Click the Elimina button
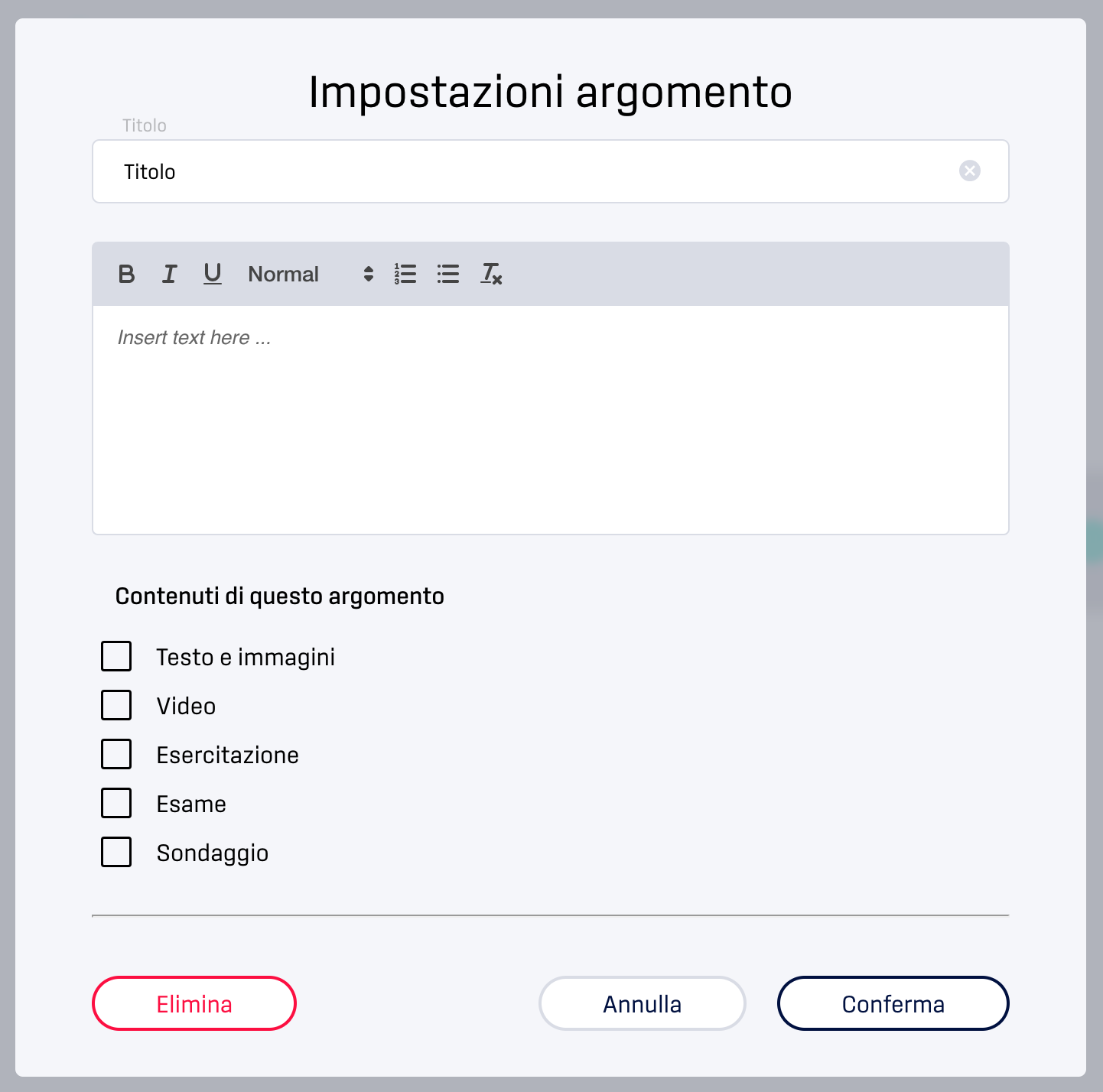This screenshot has width=1103, height=1092. coord(194,1003)
